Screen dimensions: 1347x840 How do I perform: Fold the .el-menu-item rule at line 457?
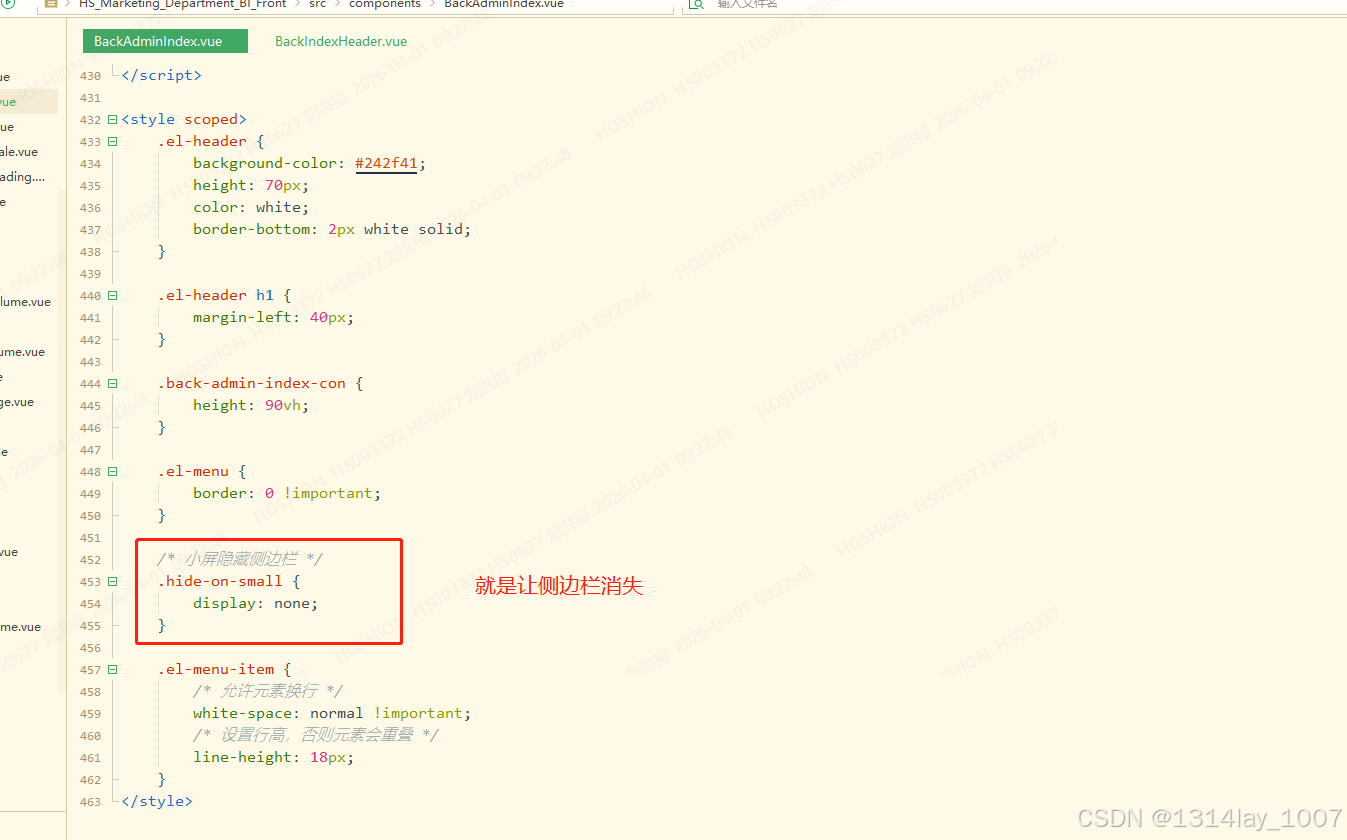coord(112,669)
